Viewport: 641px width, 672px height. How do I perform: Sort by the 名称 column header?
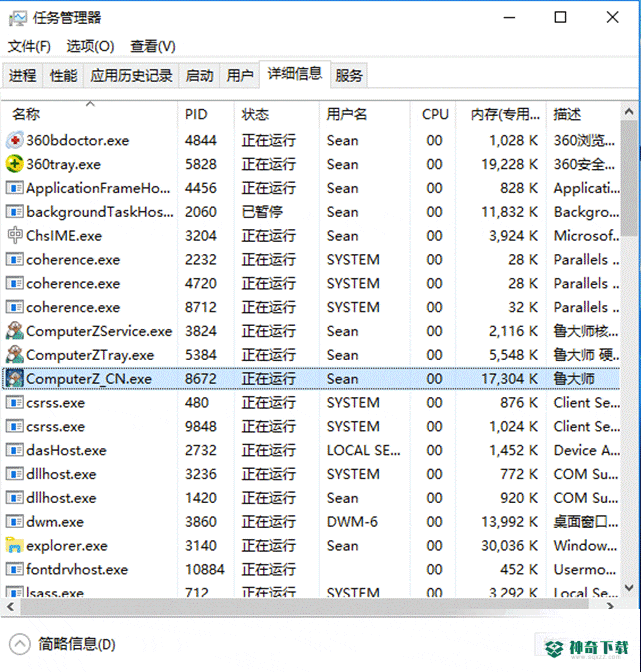(x=90, y=114)
